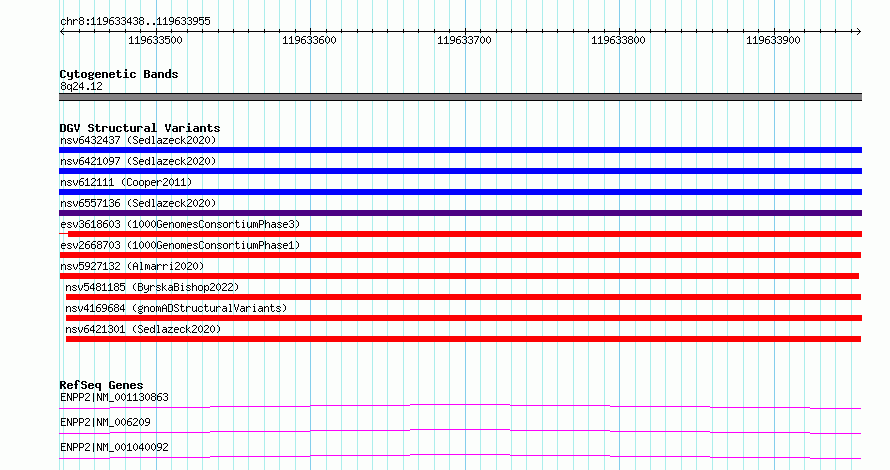The image size is (890, 470).
Task: Click ruler position 119633900
Action: (773, 40)
